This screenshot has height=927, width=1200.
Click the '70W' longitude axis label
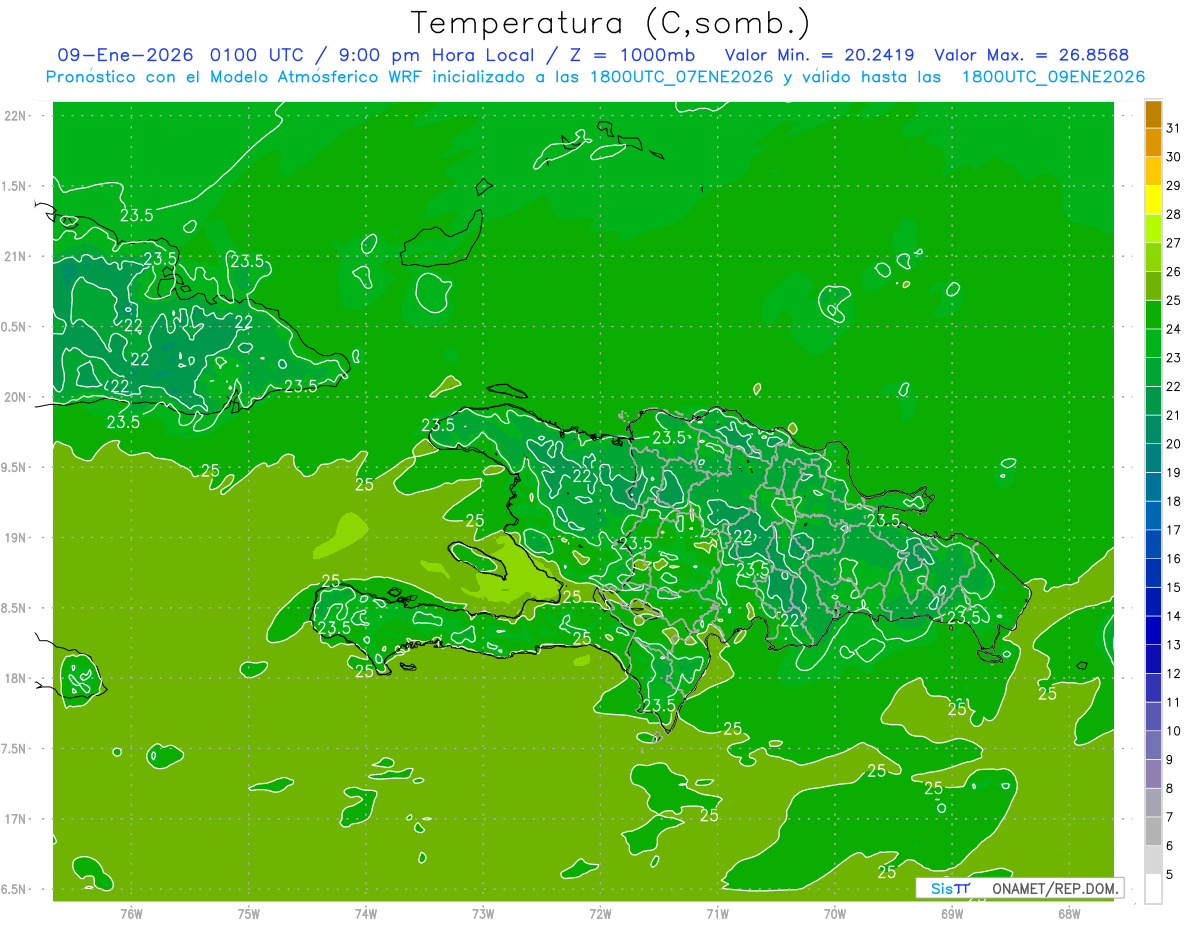point(835,914)
